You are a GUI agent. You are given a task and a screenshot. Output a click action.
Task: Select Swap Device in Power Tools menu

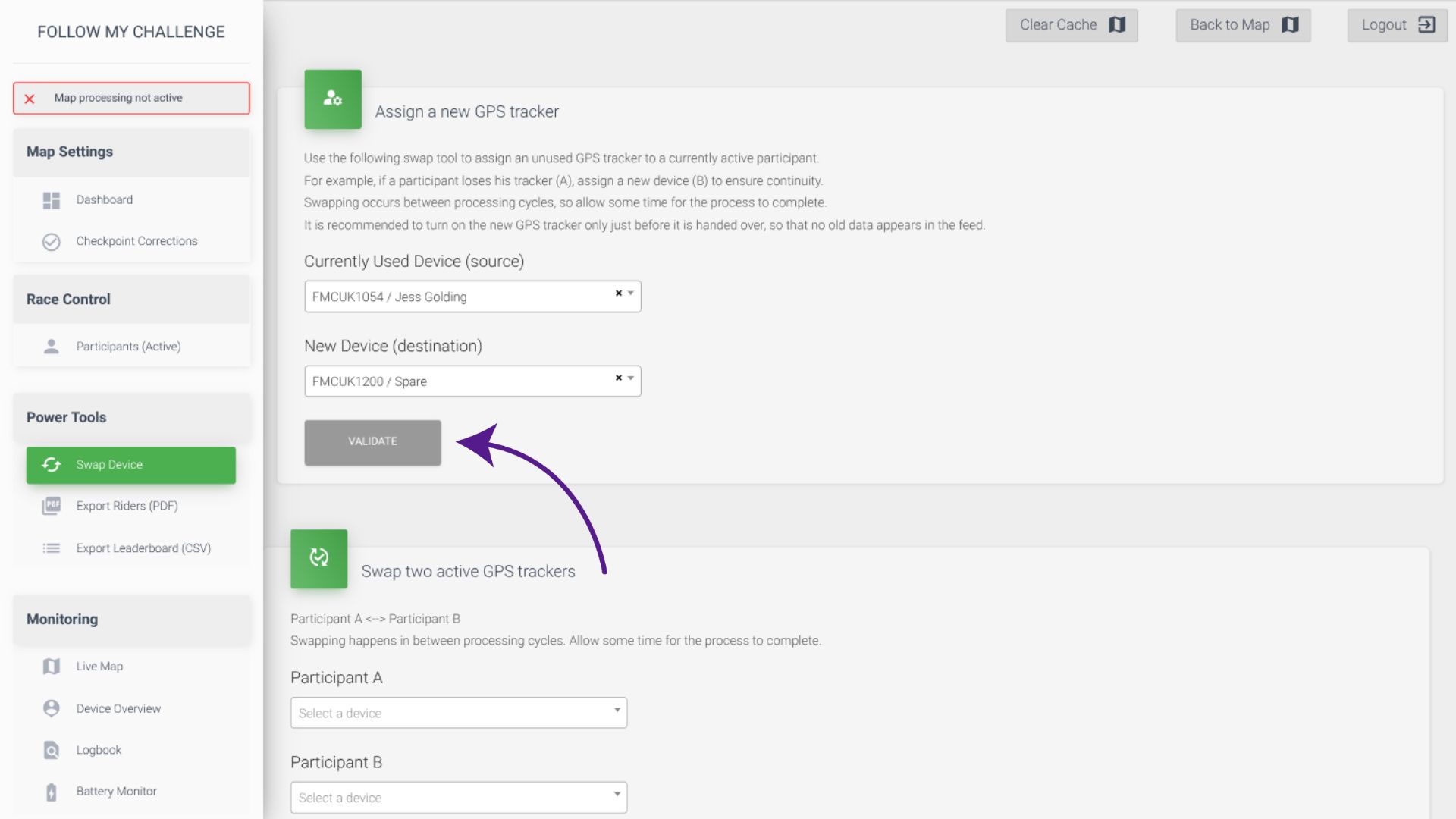click(130, 465)
